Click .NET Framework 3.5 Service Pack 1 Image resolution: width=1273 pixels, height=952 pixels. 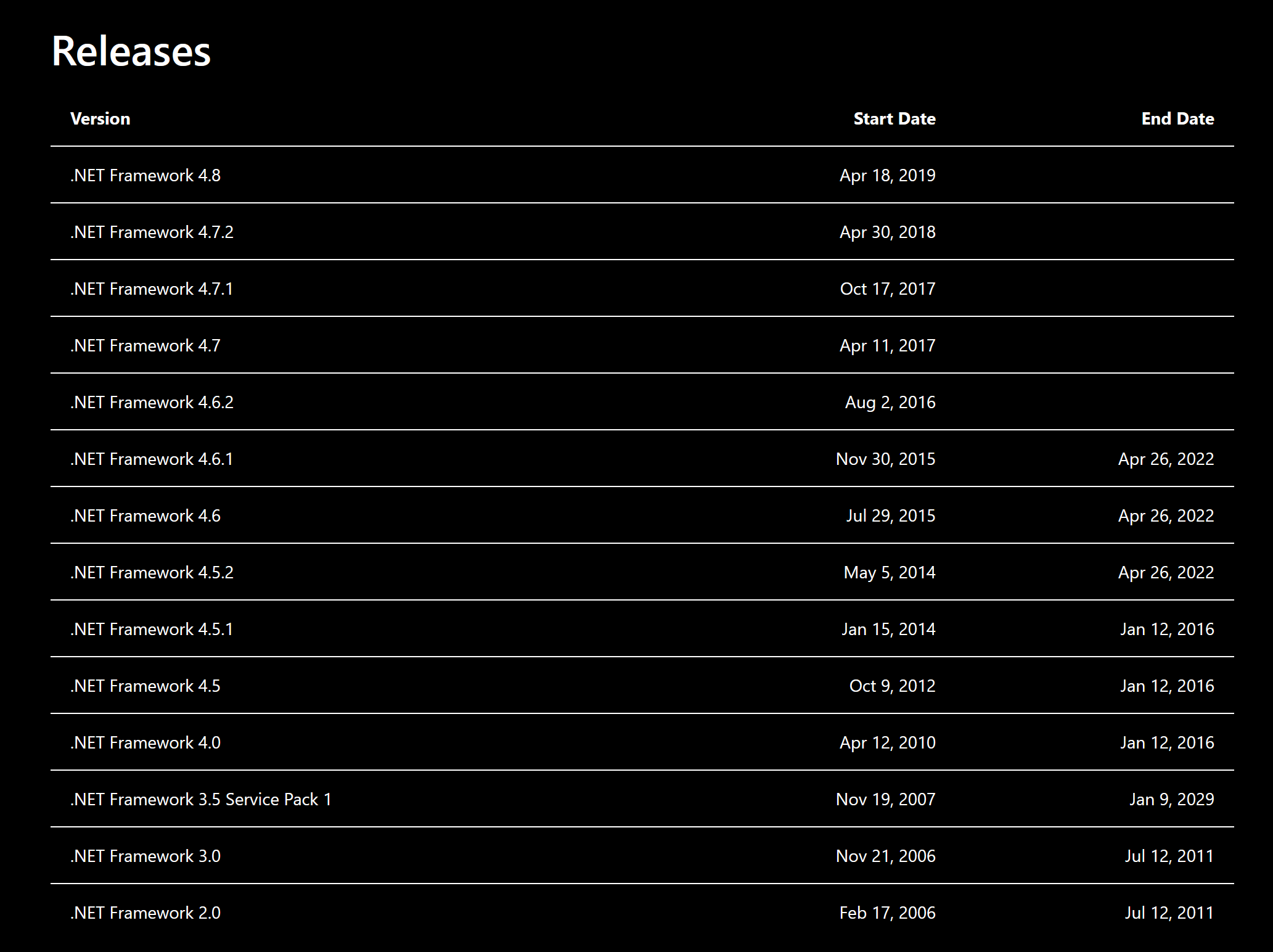[201, 799]
